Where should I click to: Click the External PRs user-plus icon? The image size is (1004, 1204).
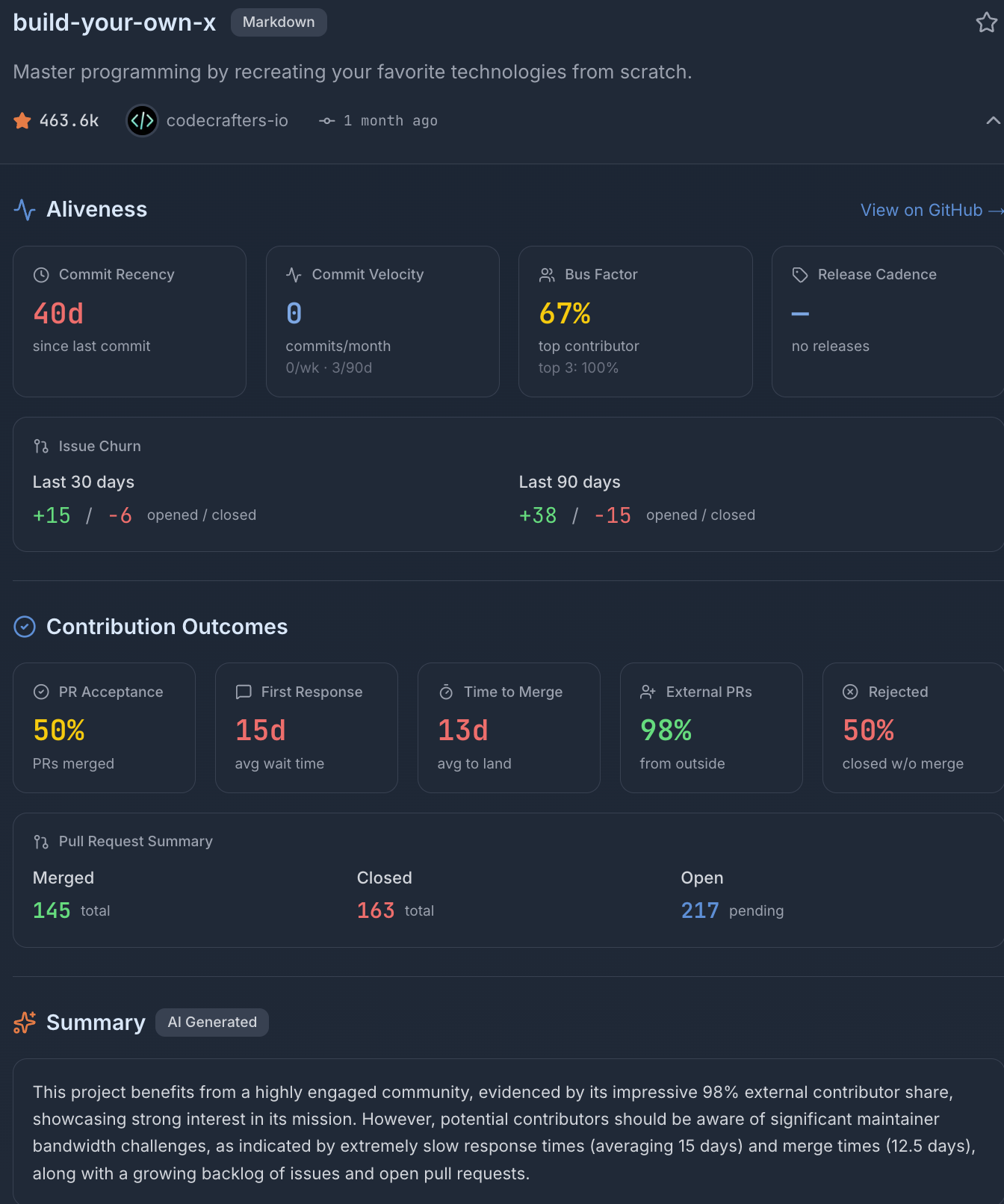pyautogui.click(x=648, y=692)
